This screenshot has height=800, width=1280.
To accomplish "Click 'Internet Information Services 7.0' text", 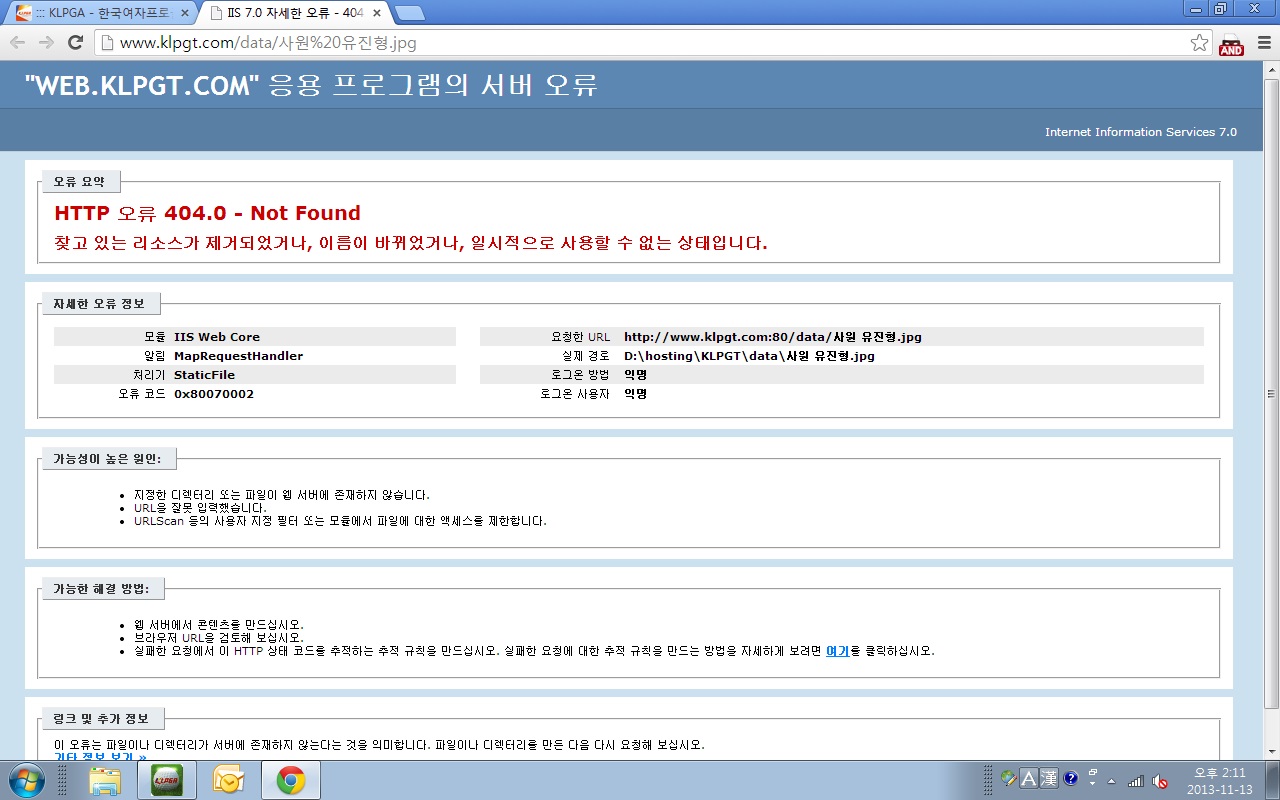I will tap(1141, 132).
